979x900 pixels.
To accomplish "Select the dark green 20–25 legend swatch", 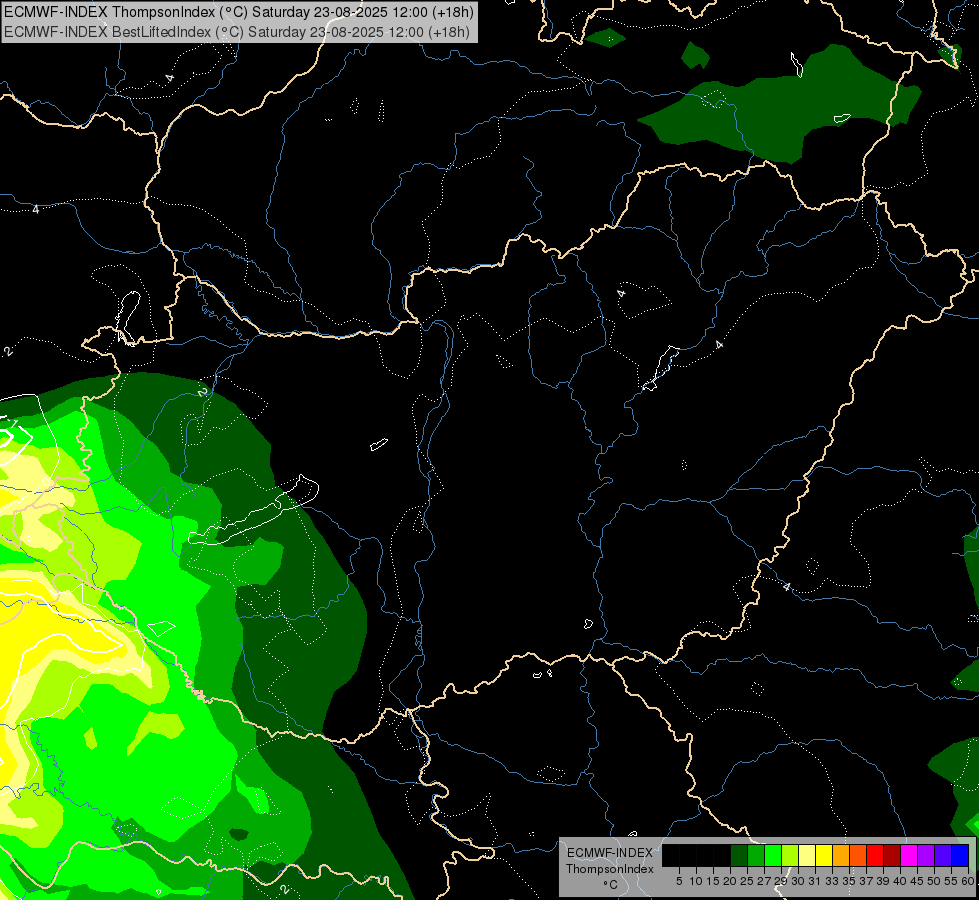I will point(739,855).
